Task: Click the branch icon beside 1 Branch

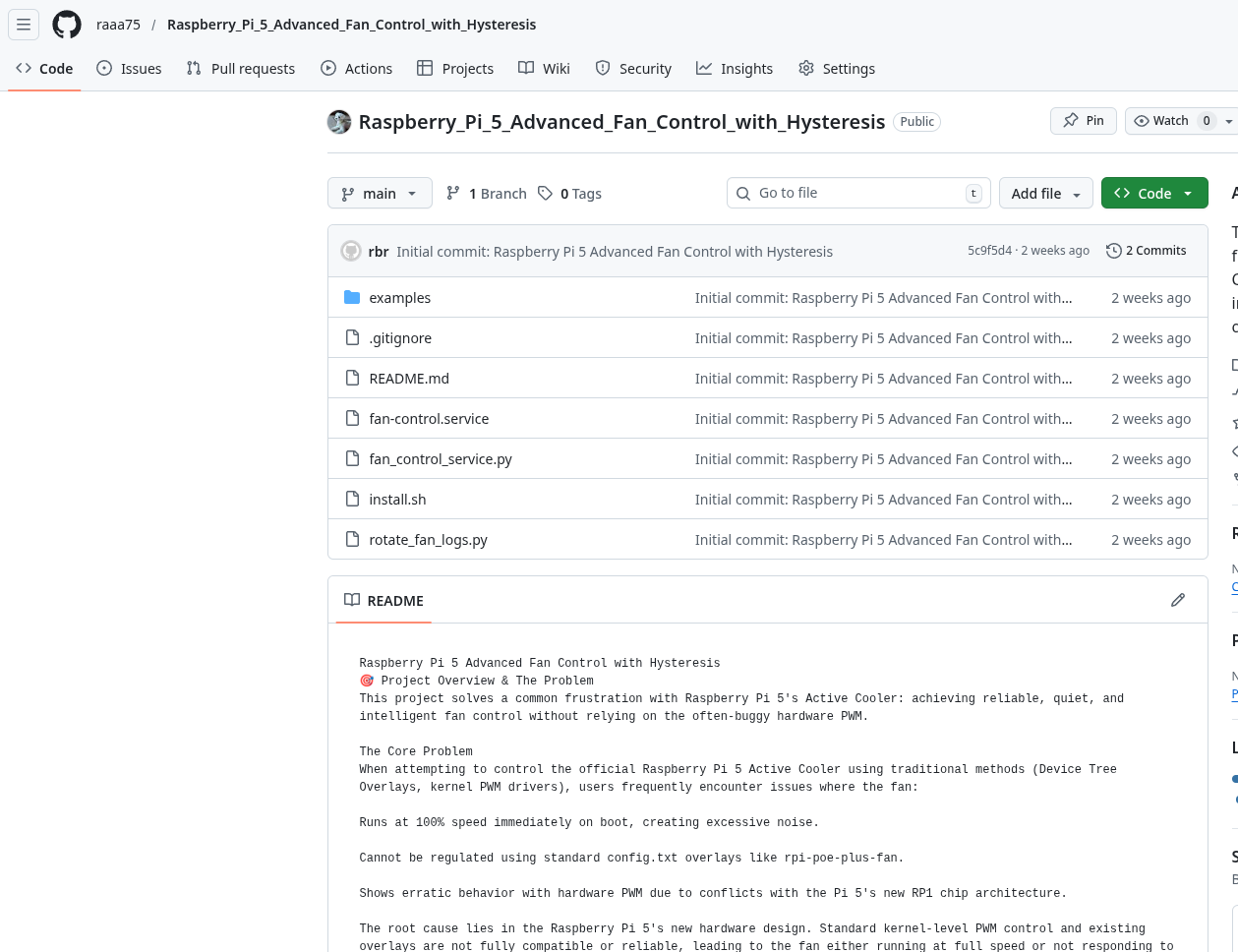Action: [453, 194]
